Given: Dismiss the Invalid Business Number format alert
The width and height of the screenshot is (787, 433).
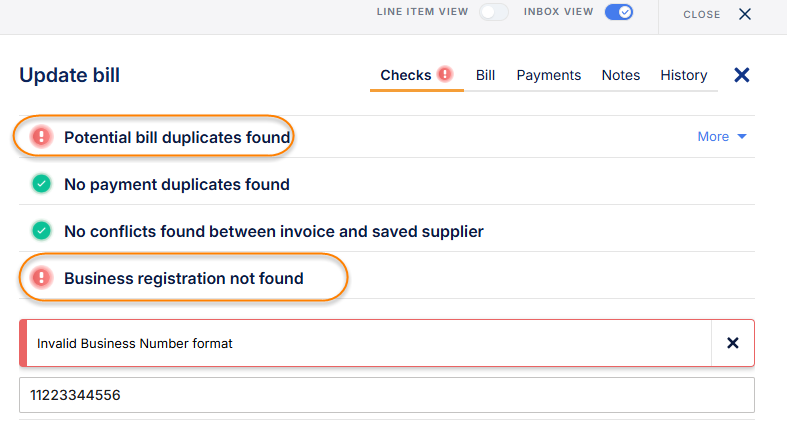Looking at the screenshot, I should pos(732,343).
